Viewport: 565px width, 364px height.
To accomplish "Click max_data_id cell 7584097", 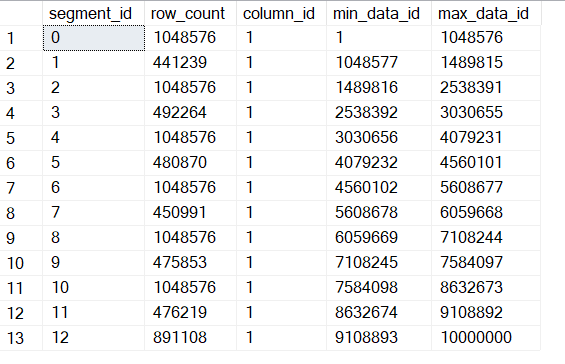I will click(x=486, y=263).
